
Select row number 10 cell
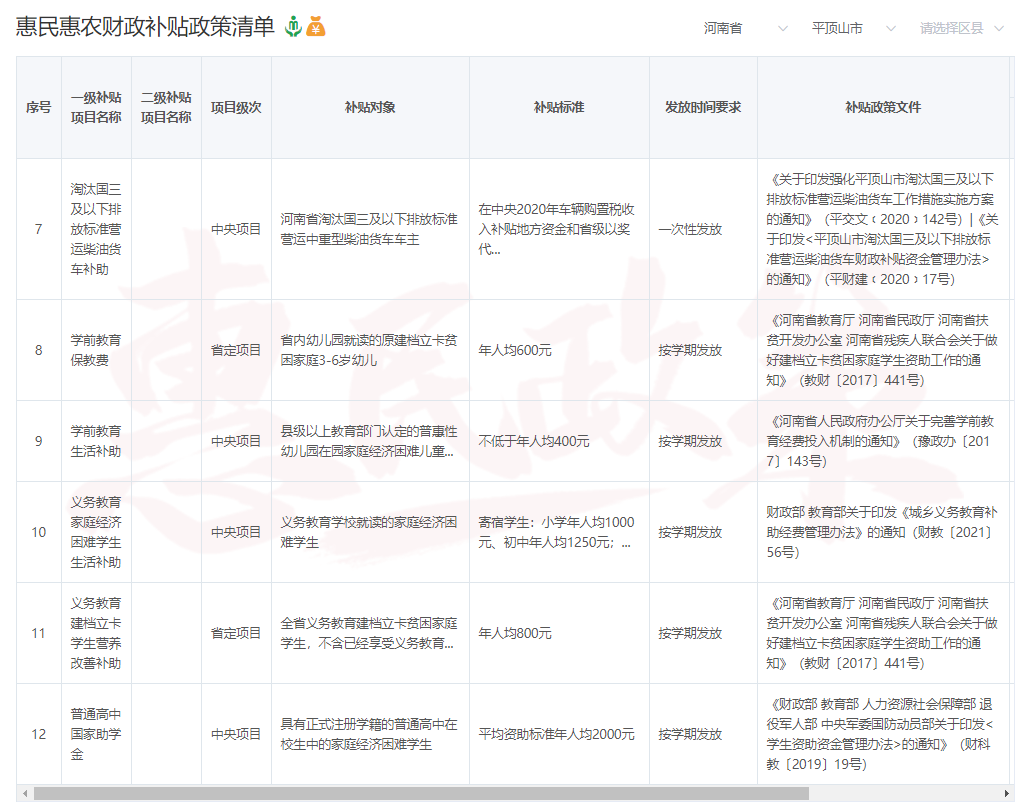coord(39,532)
